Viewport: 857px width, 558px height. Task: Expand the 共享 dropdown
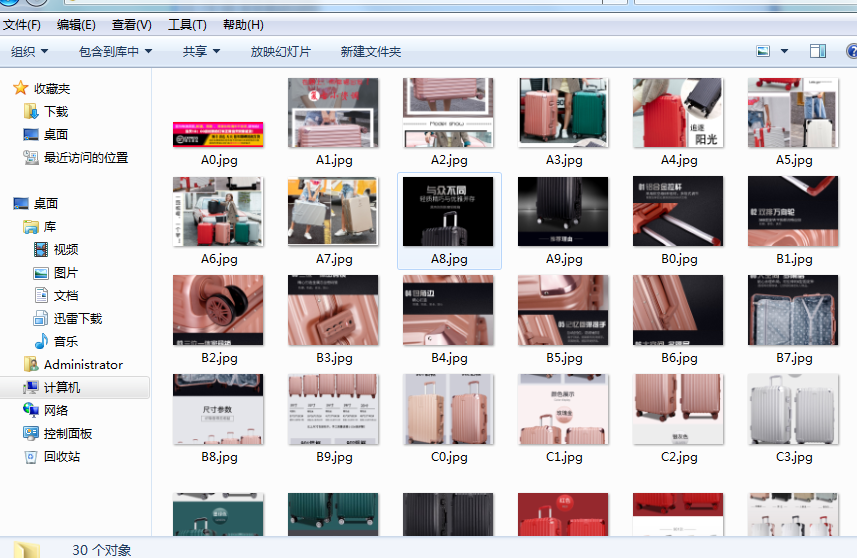pyautogui.click(x=201, y=51)
